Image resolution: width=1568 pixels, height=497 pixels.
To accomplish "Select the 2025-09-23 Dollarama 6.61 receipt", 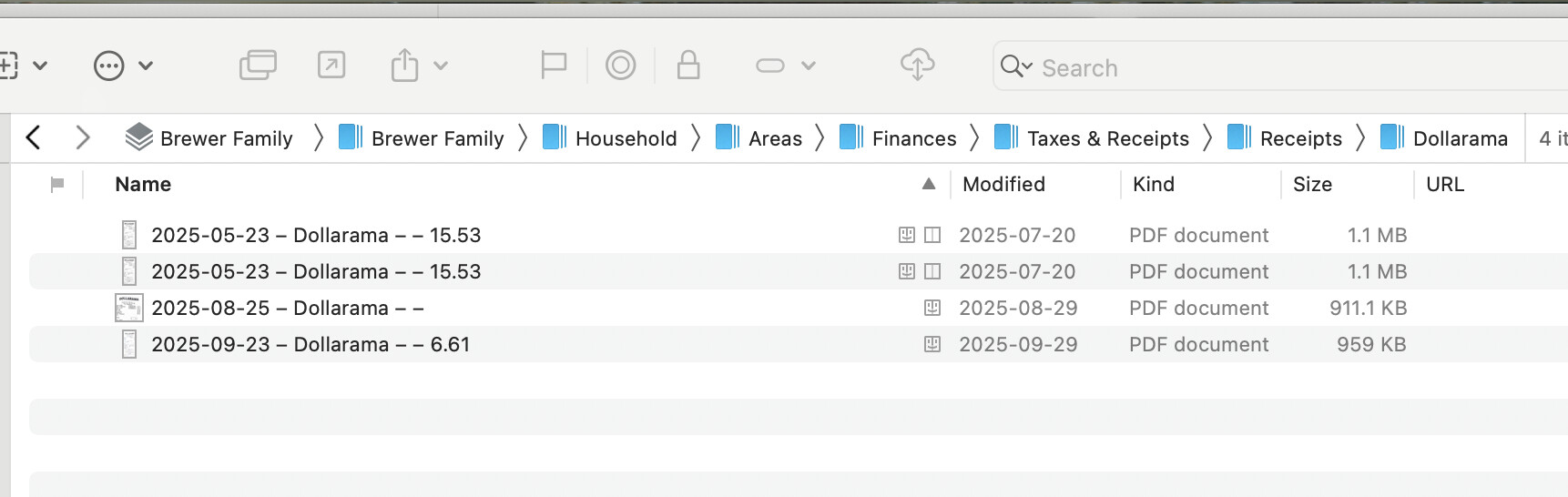I will point(311,344).
